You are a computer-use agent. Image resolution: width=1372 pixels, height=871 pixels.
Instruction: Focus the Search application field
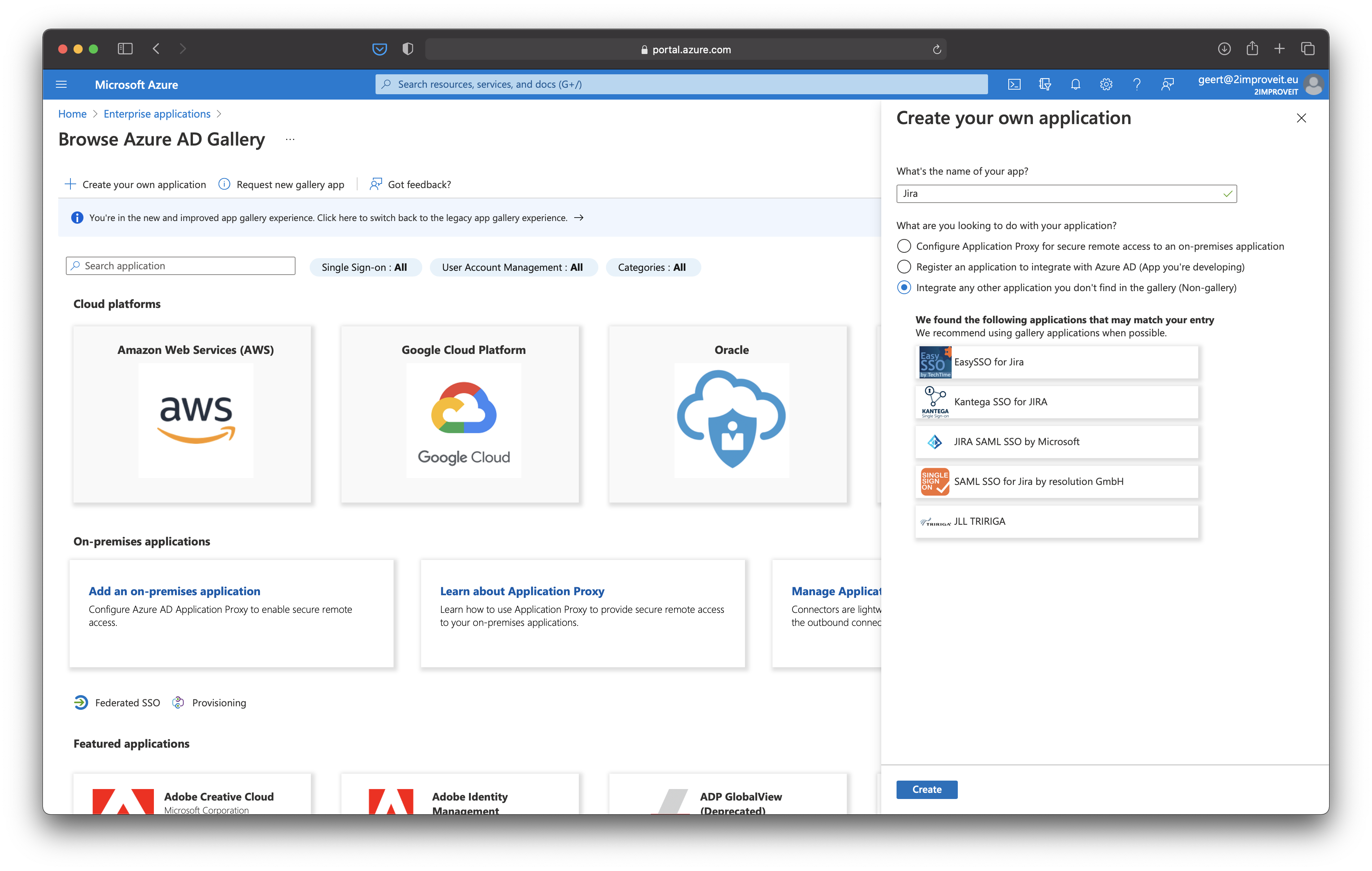click(181, 266)
